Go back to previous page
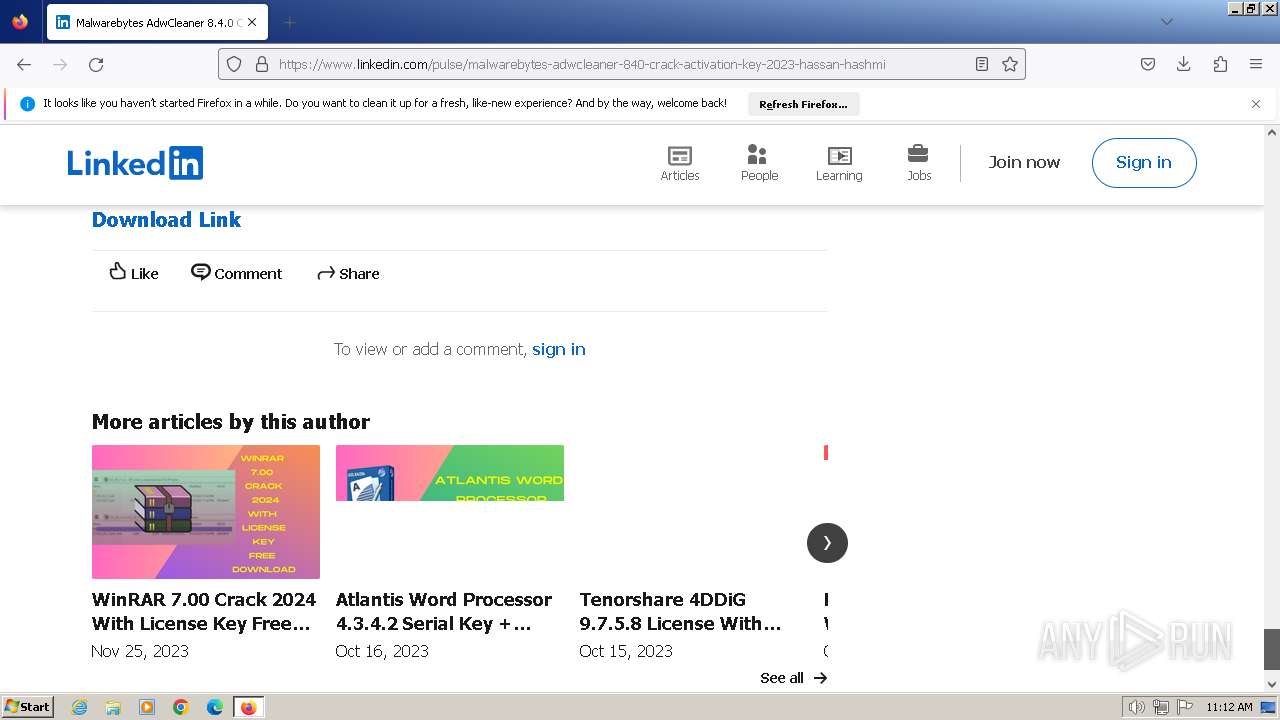This screenshot has height=720, width=1280. [24, 64]
